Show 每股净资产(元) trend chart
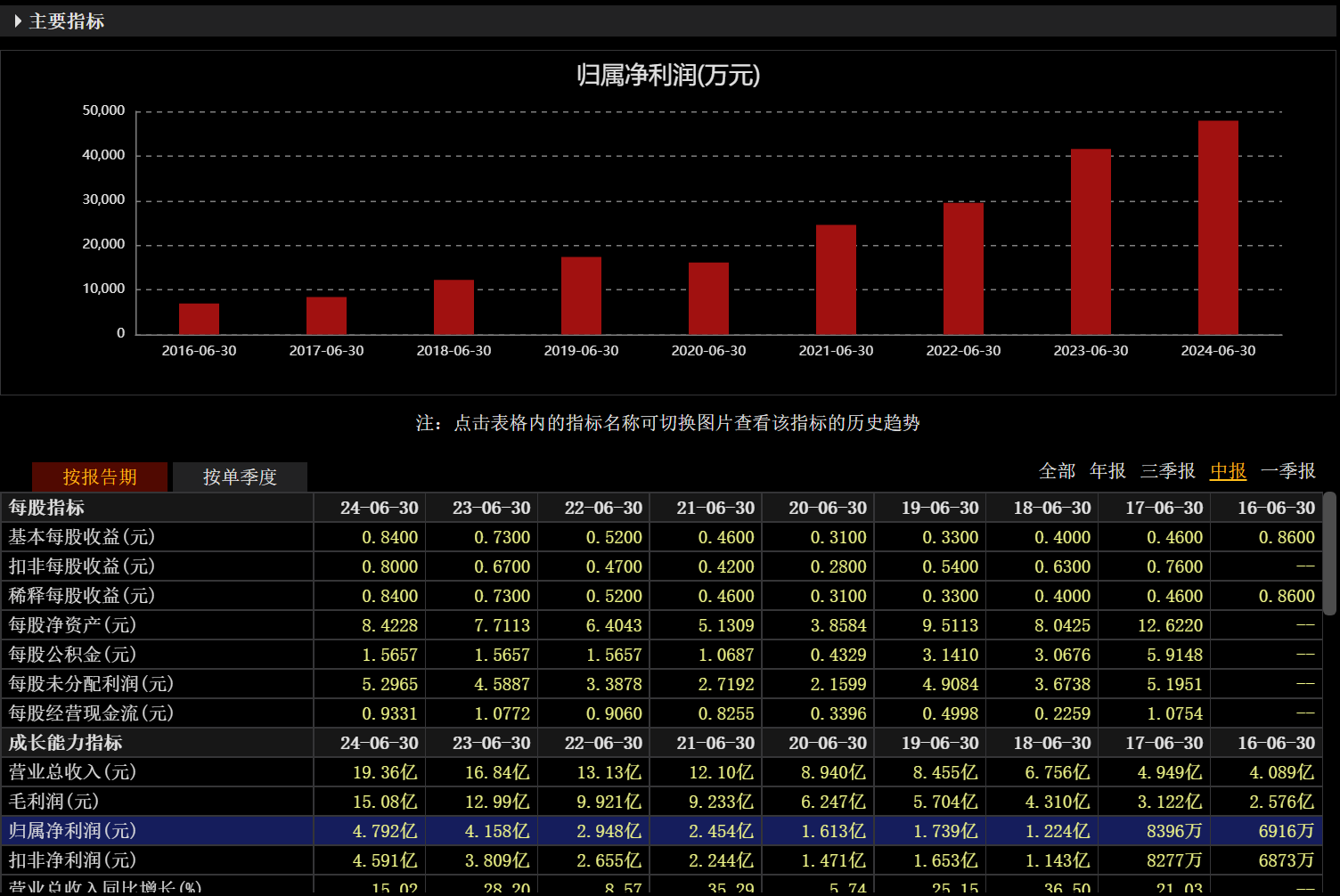Image resolution: width=1340 pixels, height=896 pixels. coord(72,625)
